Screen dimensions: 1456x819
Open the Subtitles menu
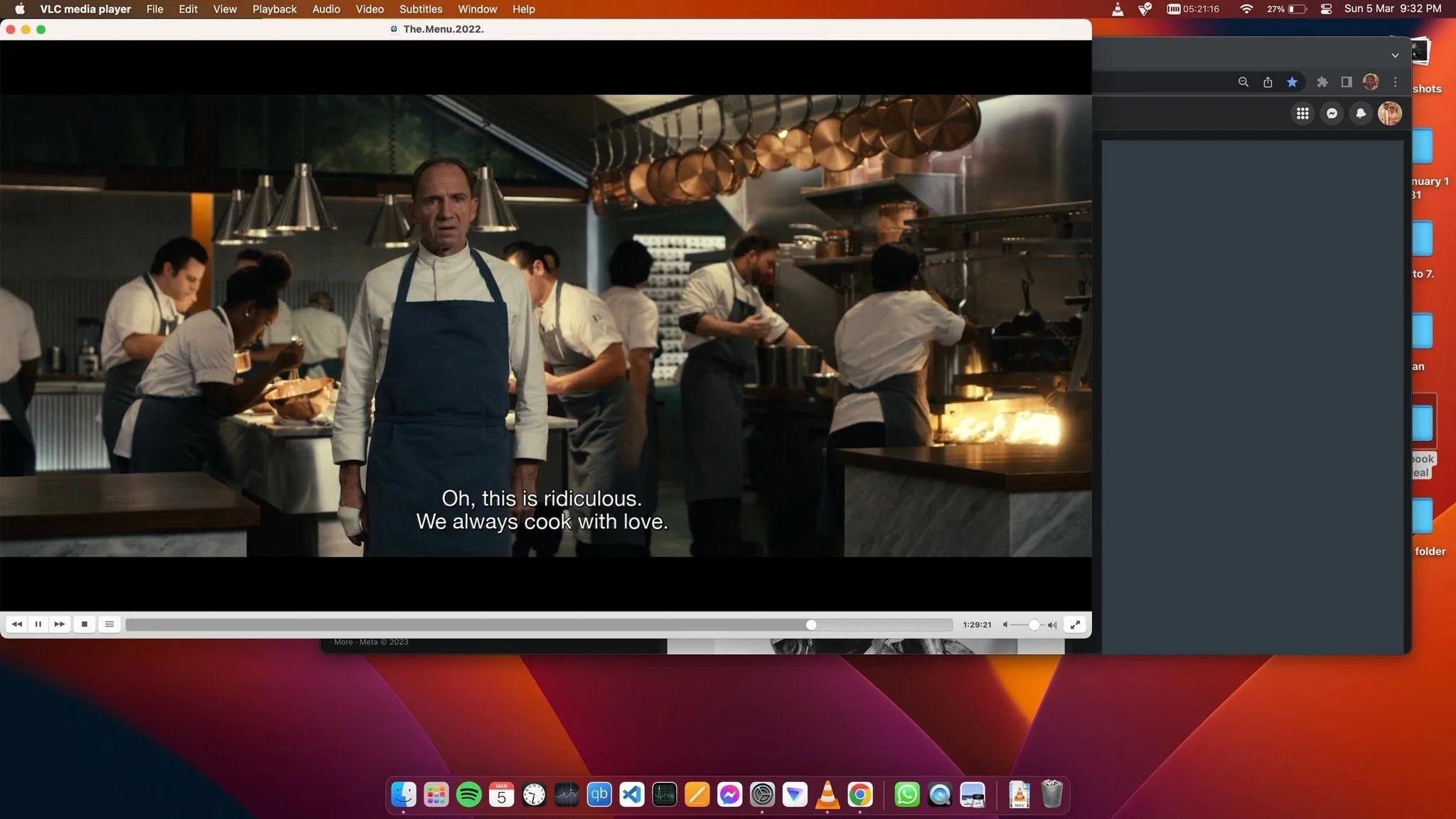click(x=420, y=9)
